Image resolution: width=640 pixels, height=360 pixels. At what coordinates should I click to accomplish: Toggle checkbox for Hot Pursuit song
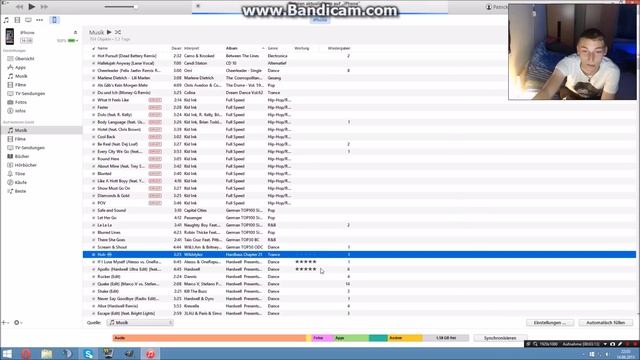93,56
